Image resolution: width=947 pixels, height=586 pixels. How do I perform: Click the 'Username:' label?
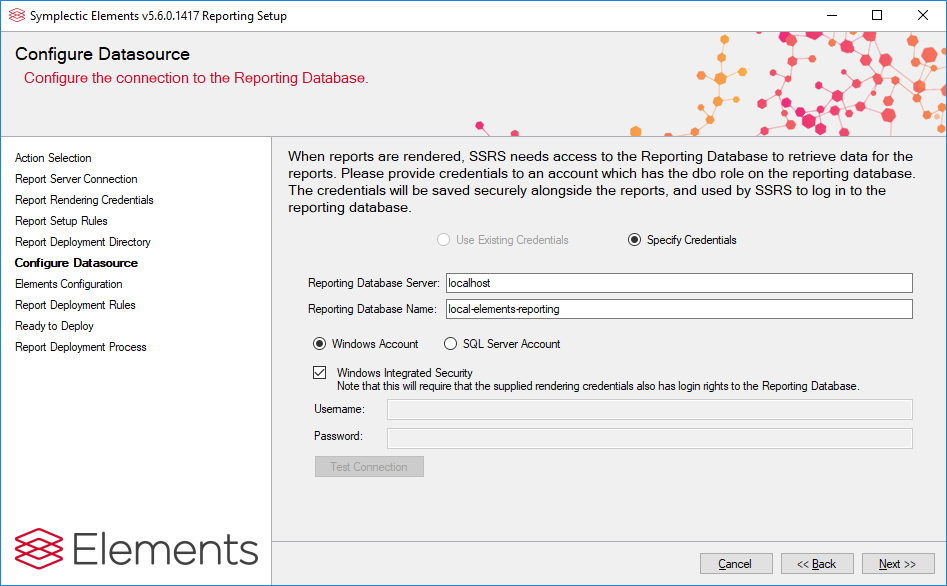point(339,409)
